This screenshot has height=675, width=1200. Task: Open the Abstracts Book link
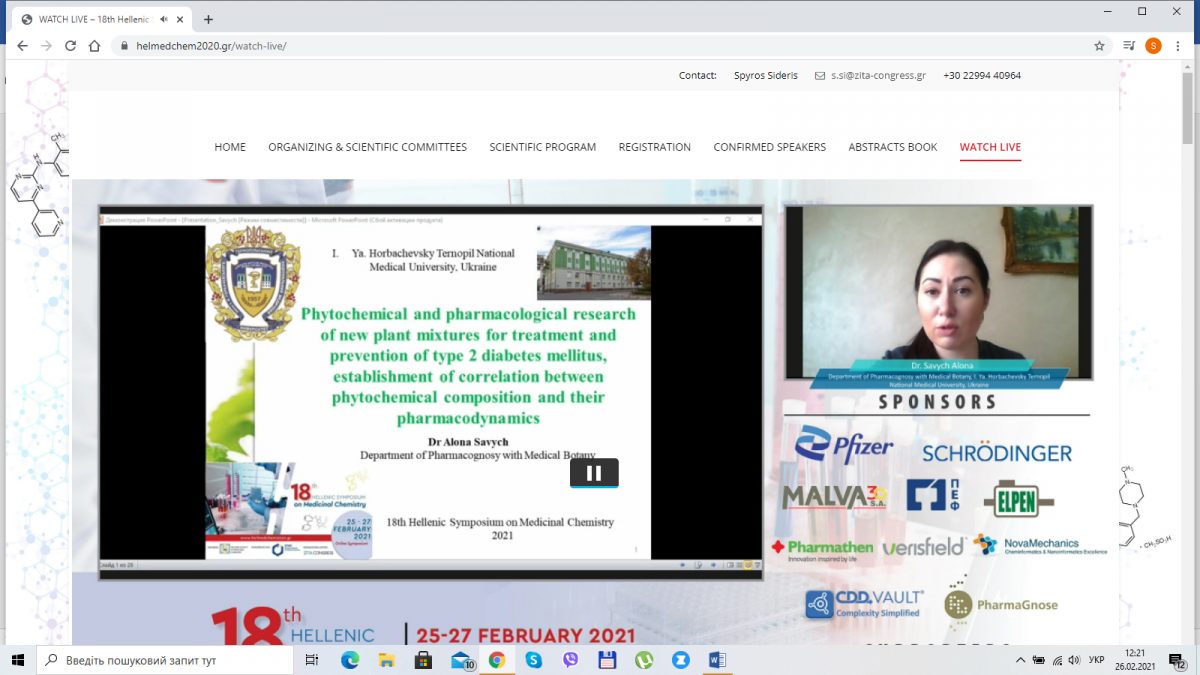pos(892,147)
